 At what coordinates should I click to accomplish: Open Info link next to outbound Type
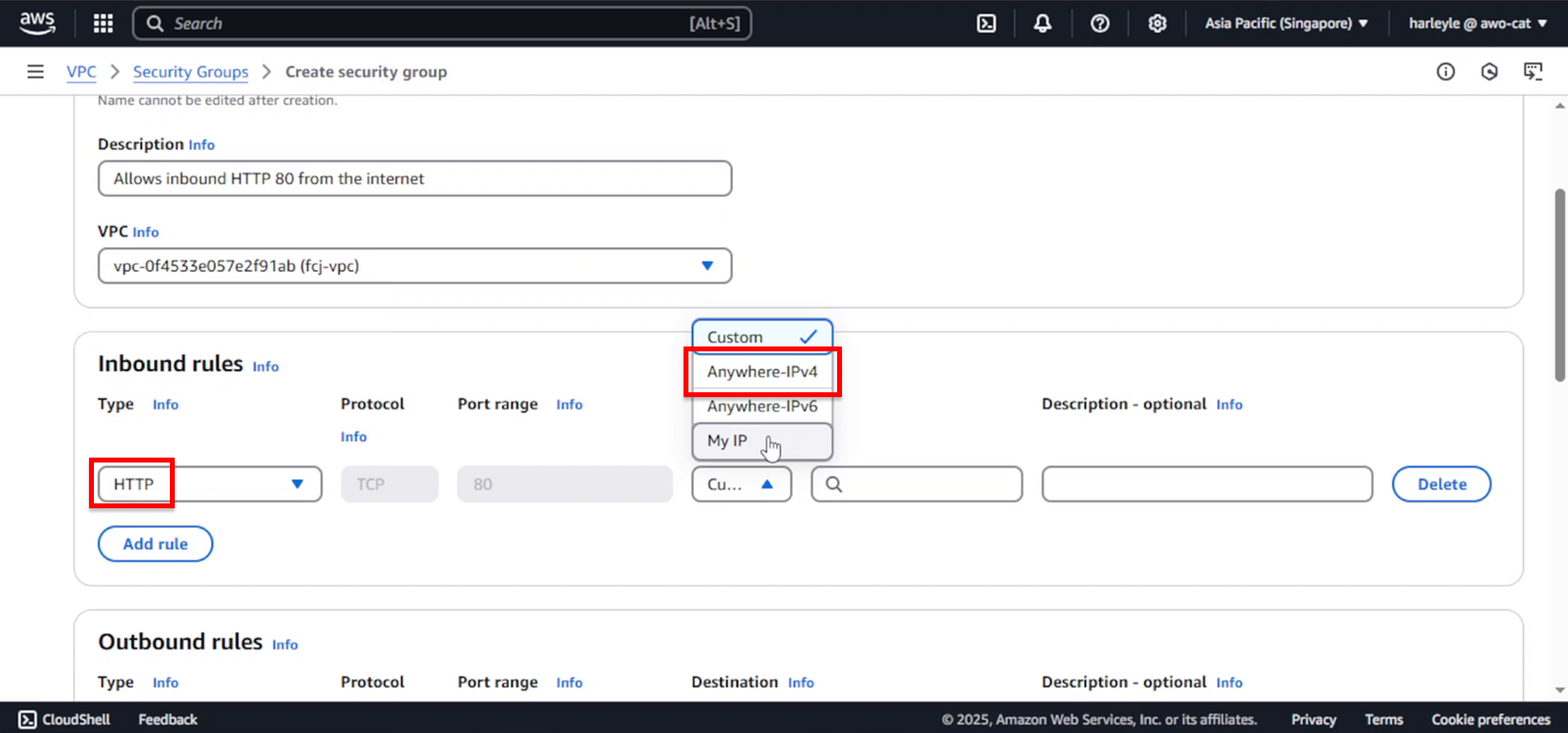165,682
